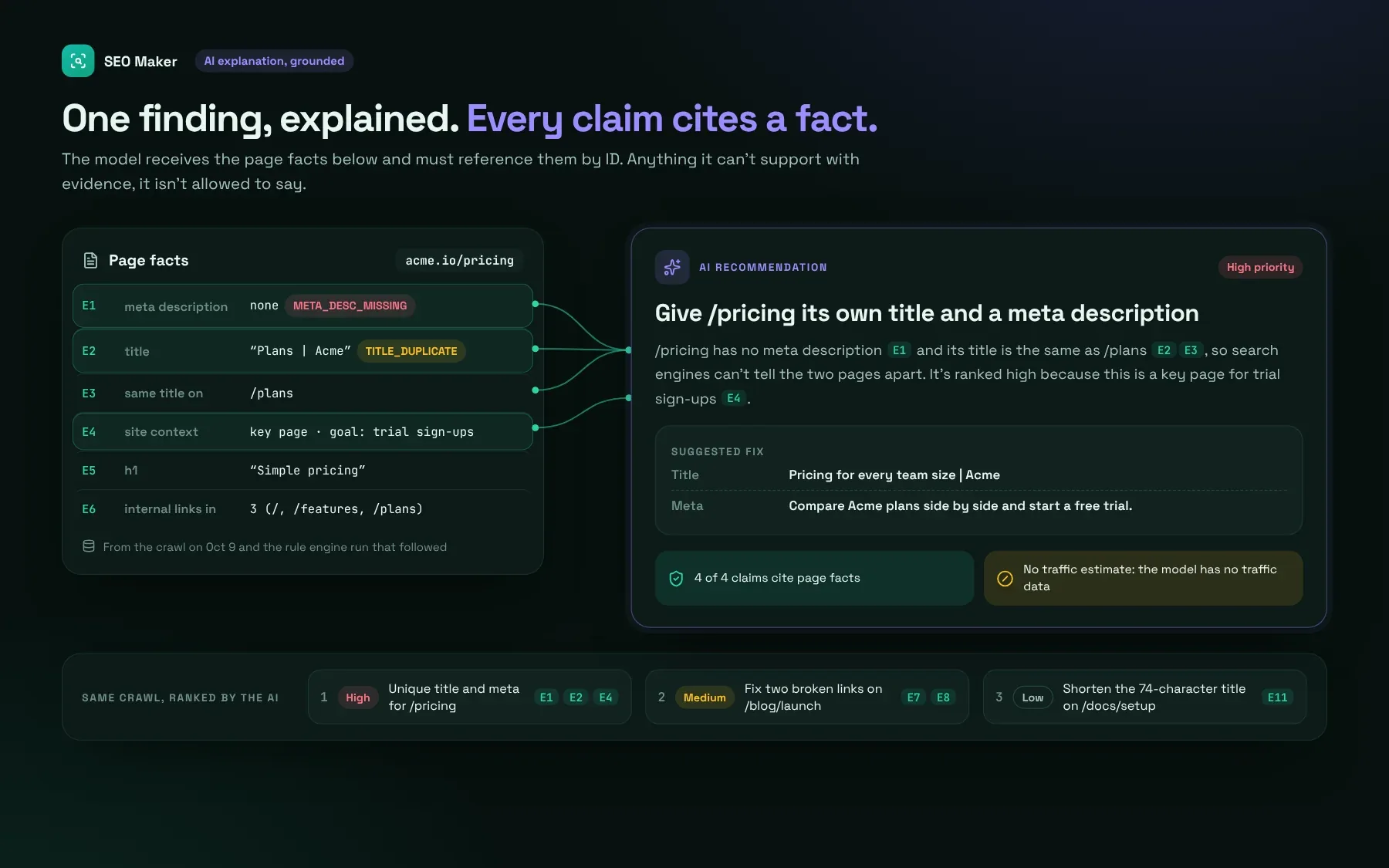
Task: Open the acme.io/pricing URL chip
Action: click(x=460, y=261)
